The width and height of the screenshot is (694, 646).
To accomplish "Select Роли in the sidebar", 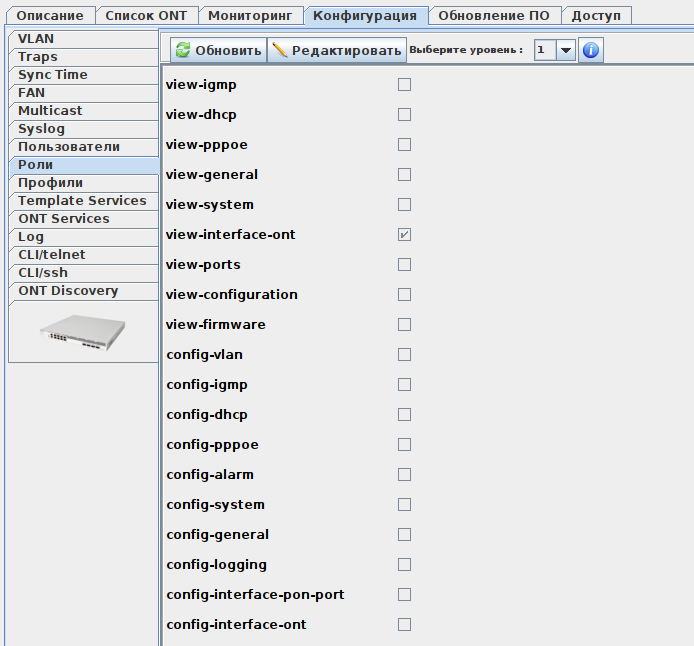I will tap(83, 165).
